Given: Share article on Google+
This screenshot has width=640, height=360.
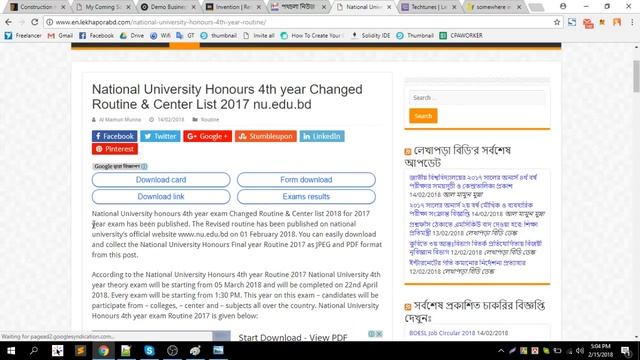Looking at the screenshot, I should pos(207,136).
